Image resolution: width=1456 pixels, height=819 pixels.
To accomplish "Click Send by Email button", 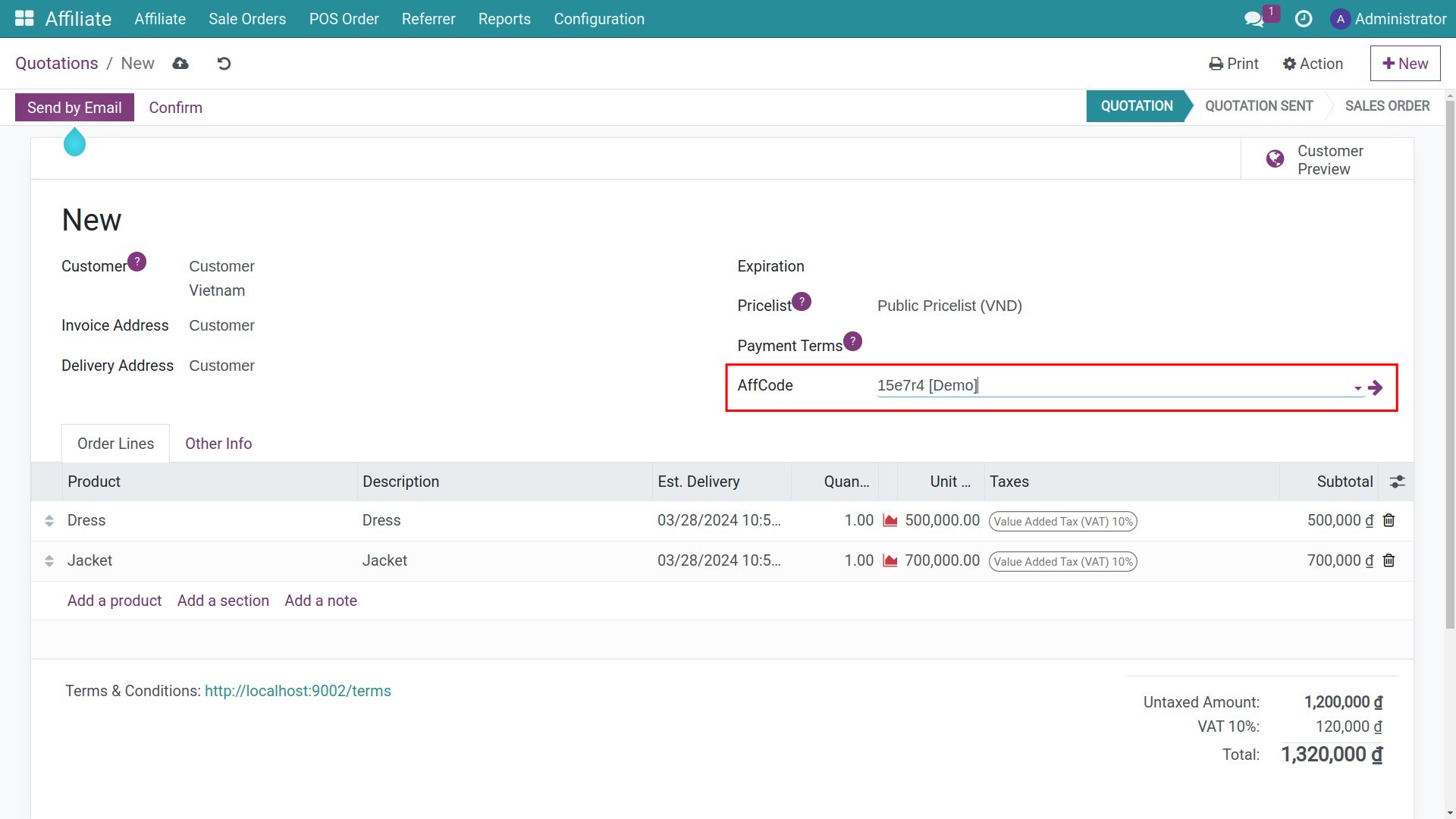I will coord(74,108).
